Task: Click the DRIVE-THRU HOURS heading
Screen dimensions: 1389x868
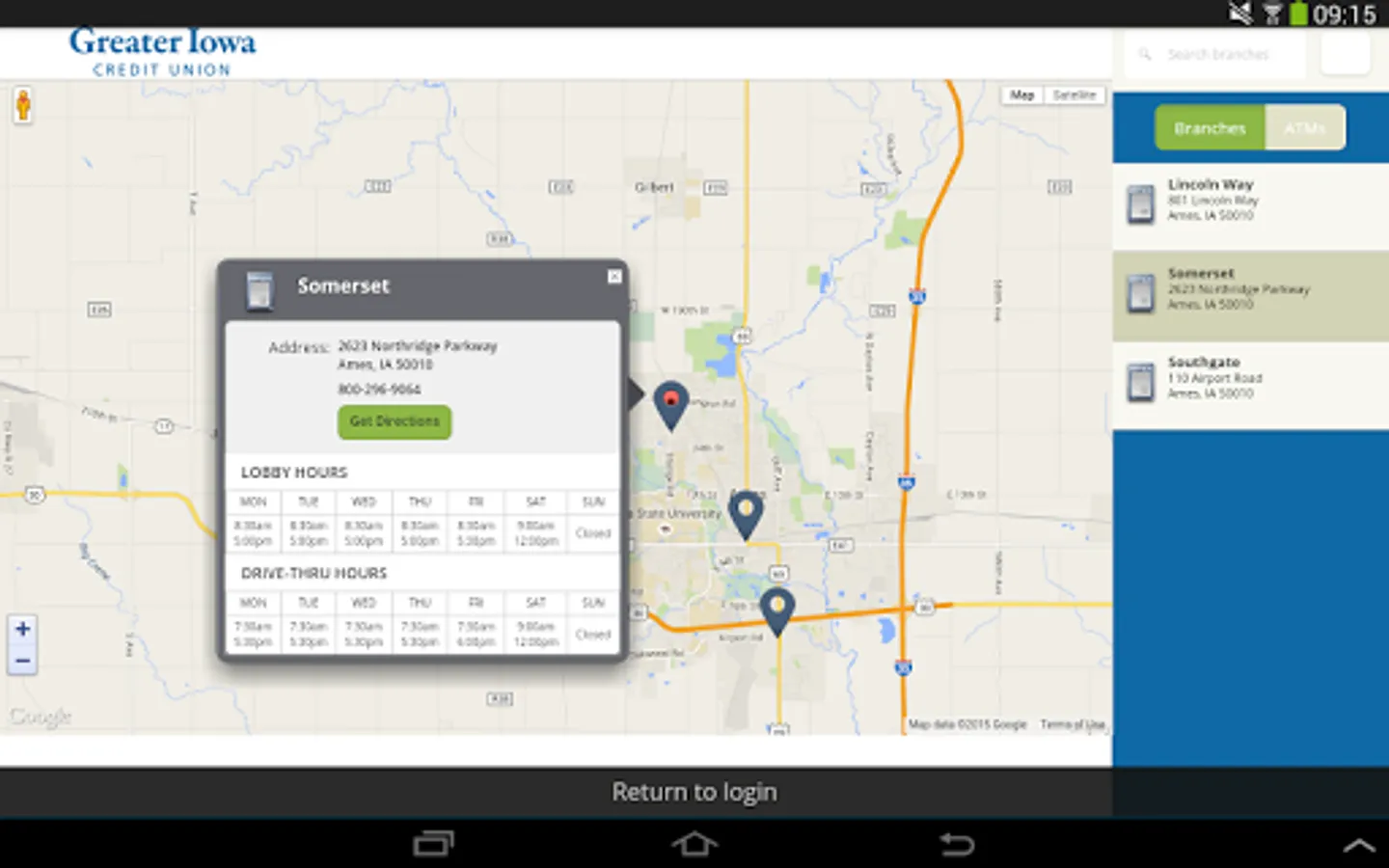Action: [x=313, y=573]
